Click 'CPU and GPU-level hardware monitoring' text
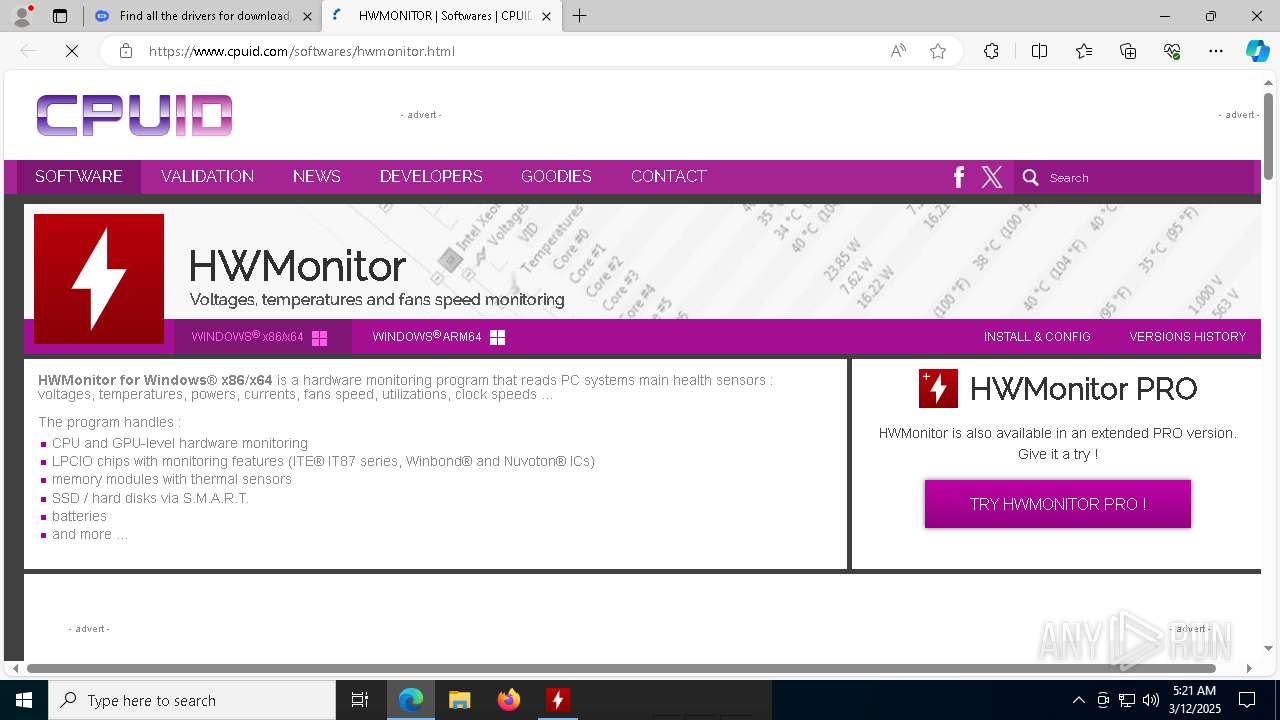 pyautogui.click(x=180, y=443)
